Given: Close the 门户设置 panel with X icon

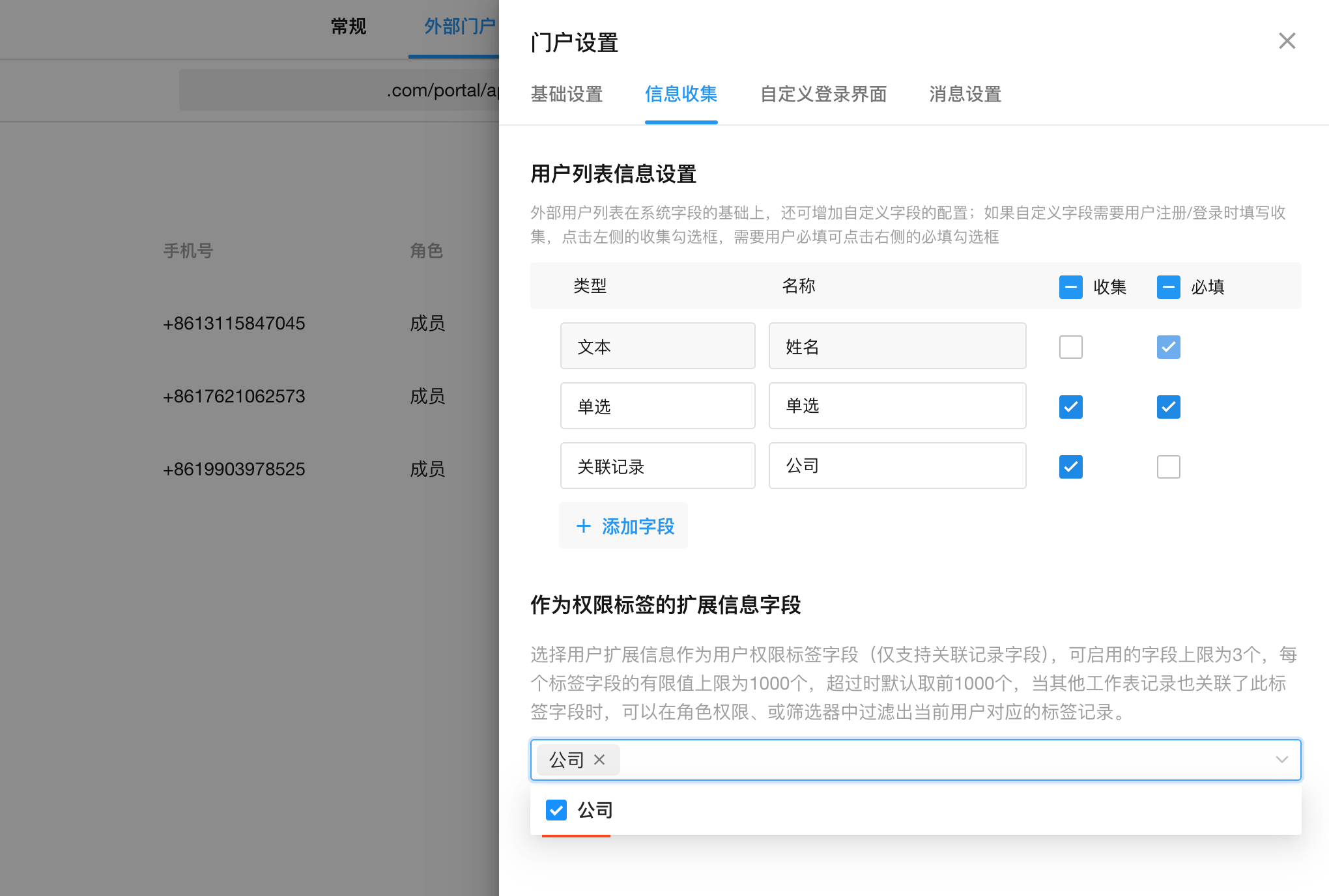Looking at the screenshot, I should (x=1287, y=41).
